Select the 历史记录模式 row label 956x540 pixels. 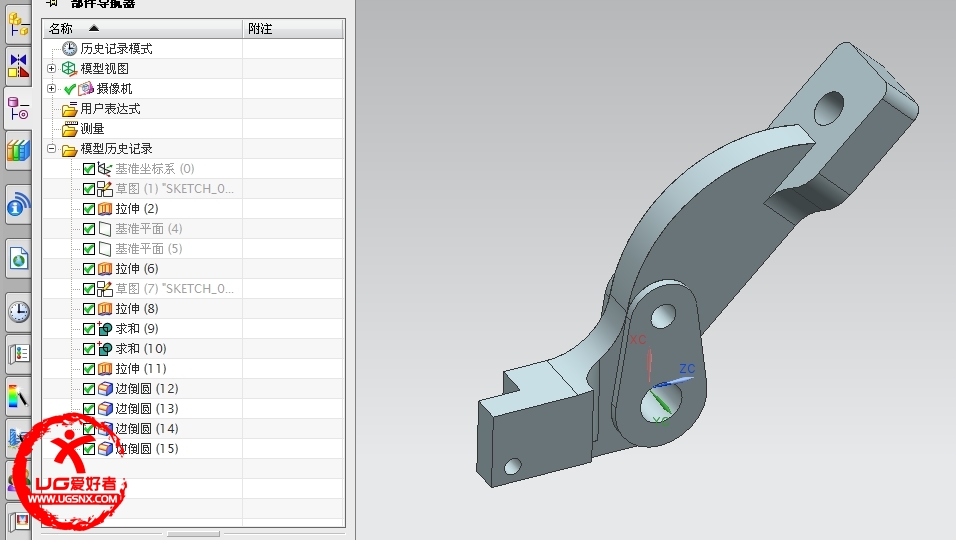click(x=116, y=49)
